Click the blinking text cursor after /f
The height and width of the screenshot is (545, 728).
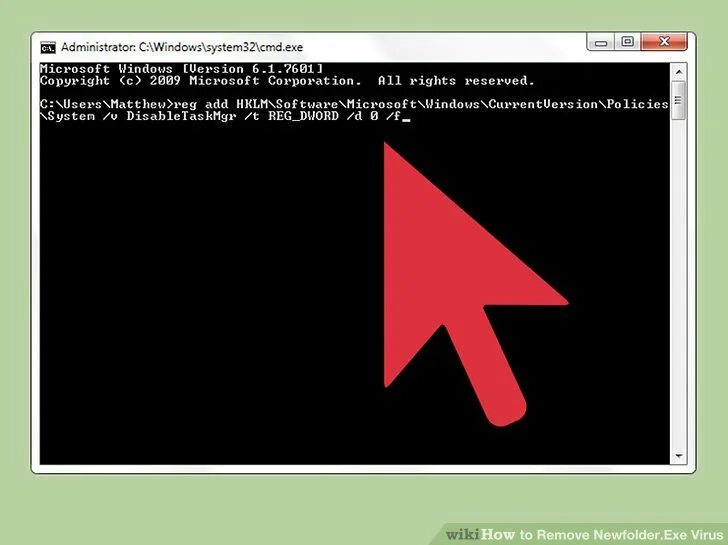(407, 120)
